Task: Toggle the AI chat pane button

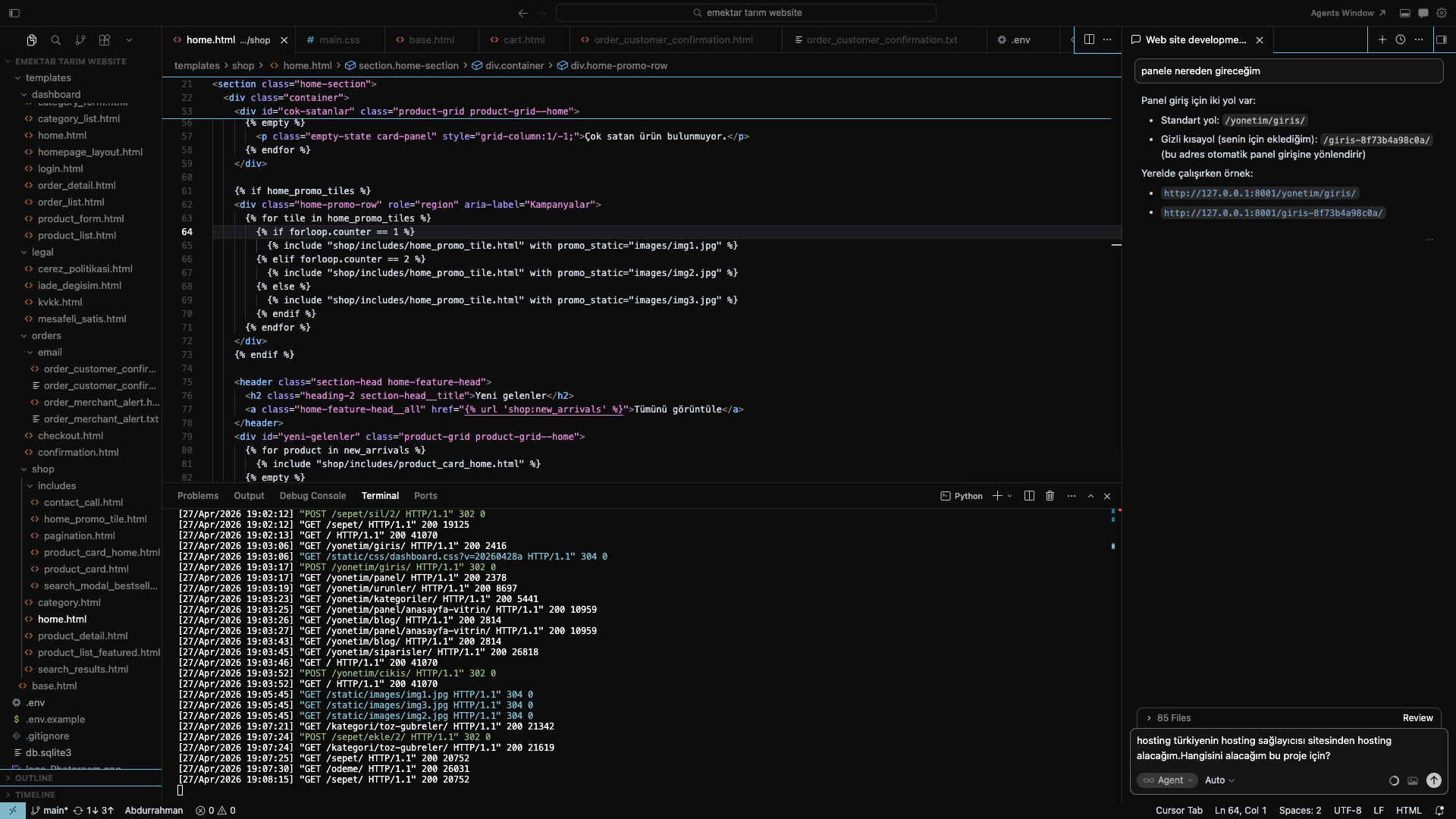Action: [x=1423, y=13]
